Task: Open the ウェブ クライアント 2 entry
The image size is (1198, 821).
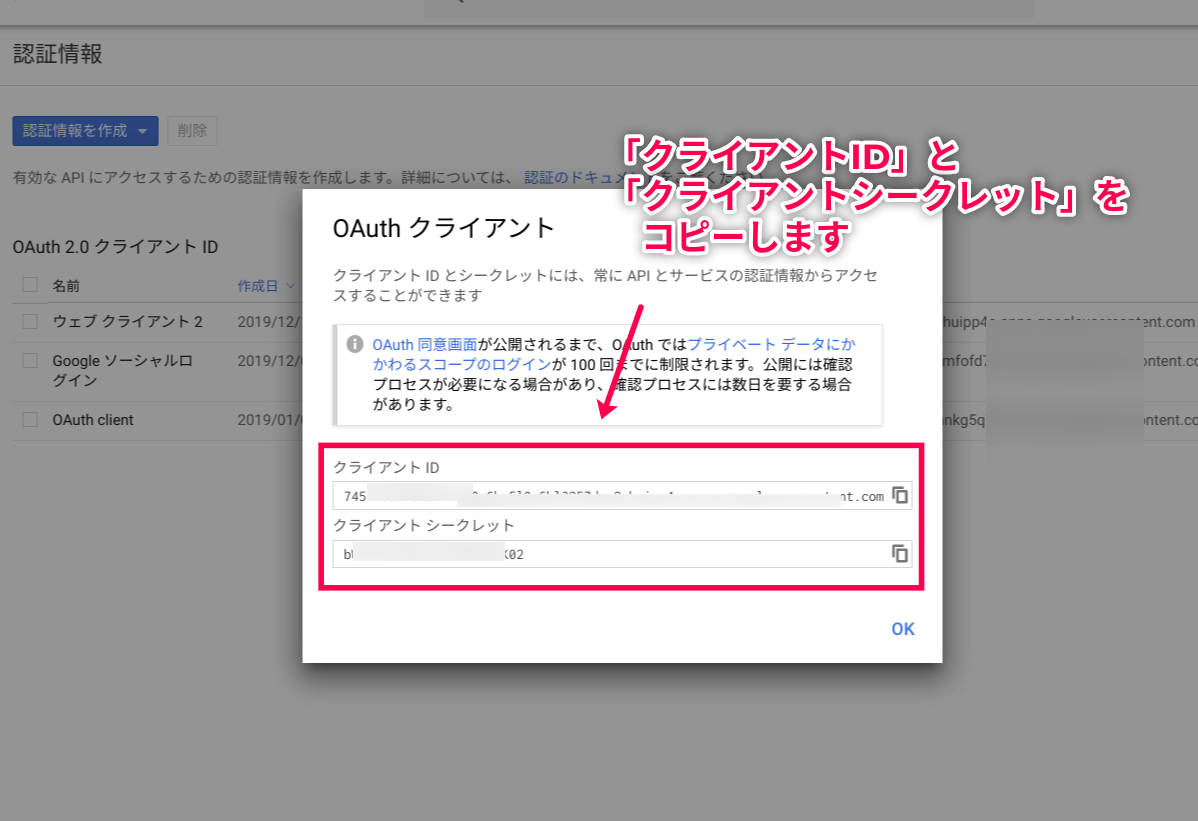Action: (x=128, y=322)
